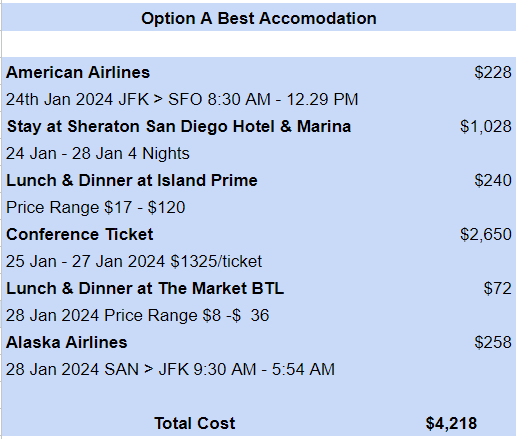The width and height of the screenshot is (520, 439).
Task: Click the $258 return flight cost
Action: coord(493,342)
